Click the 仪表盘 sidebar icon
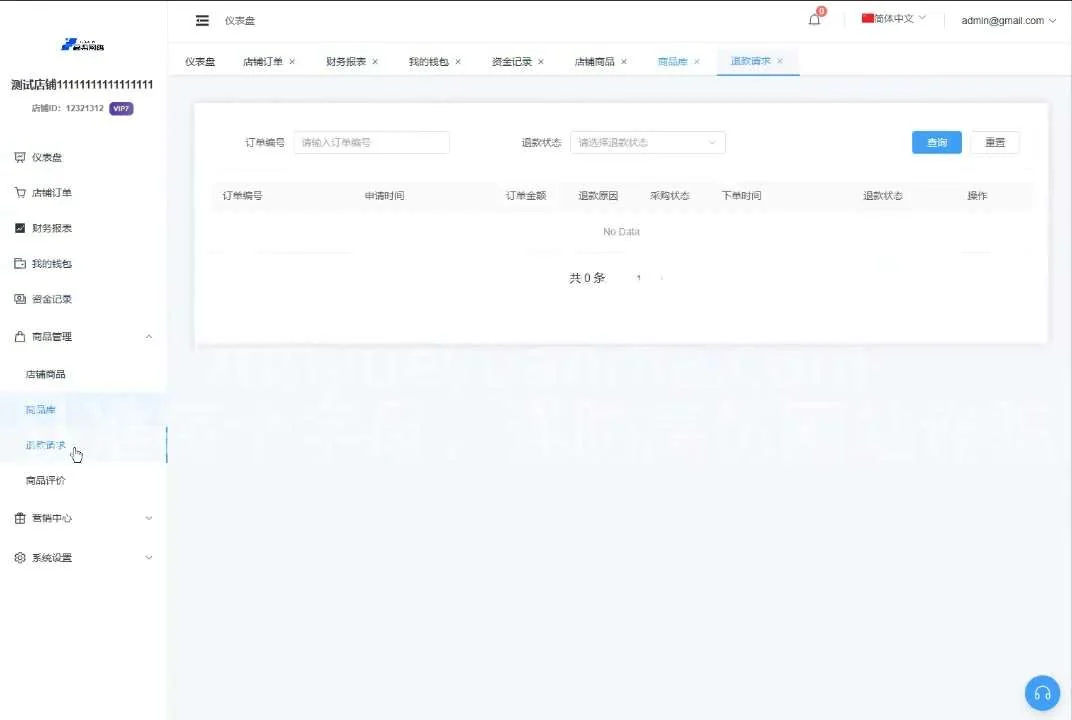 point(20,158)
